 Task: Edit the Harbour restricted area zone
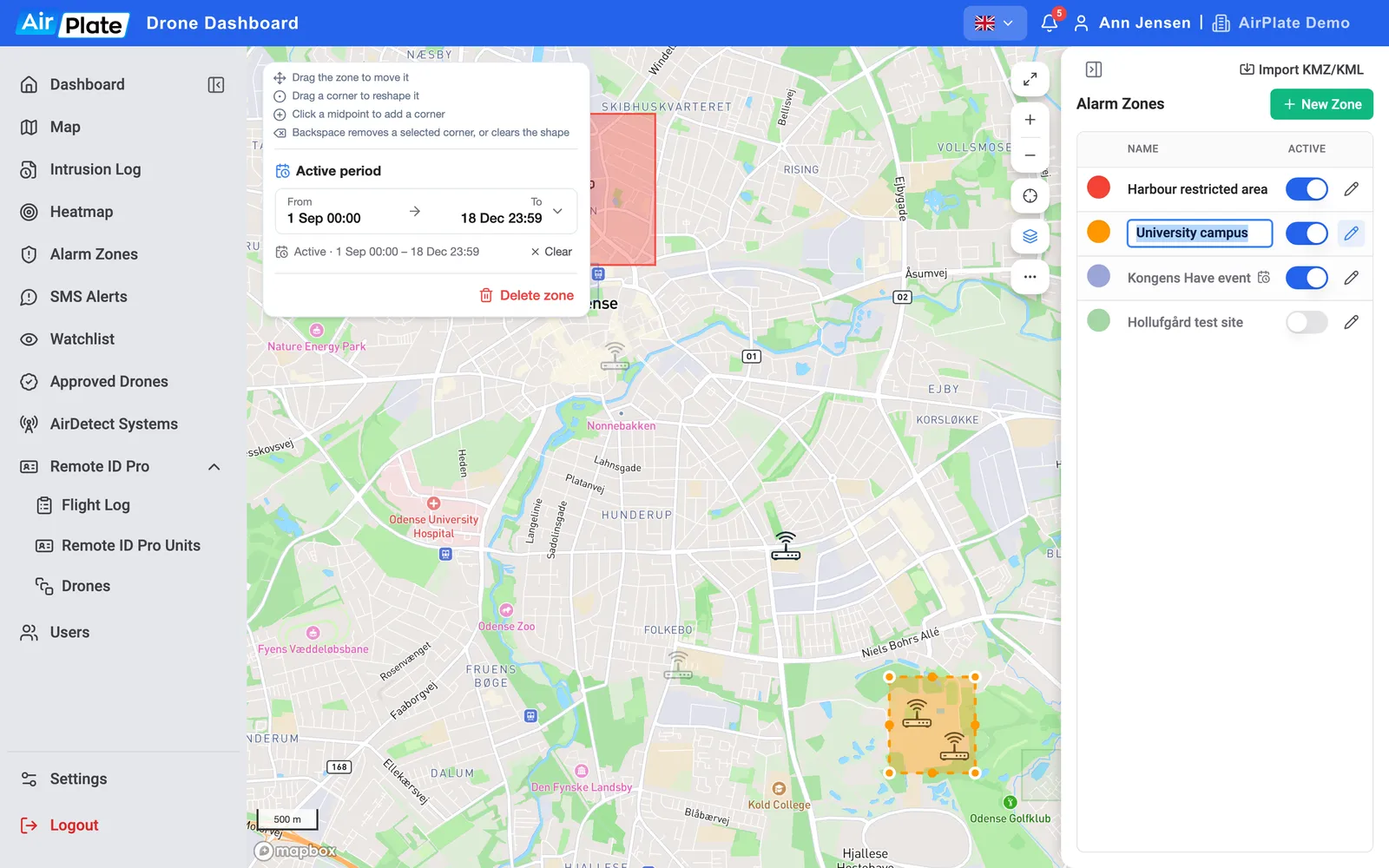[1351, 189]
